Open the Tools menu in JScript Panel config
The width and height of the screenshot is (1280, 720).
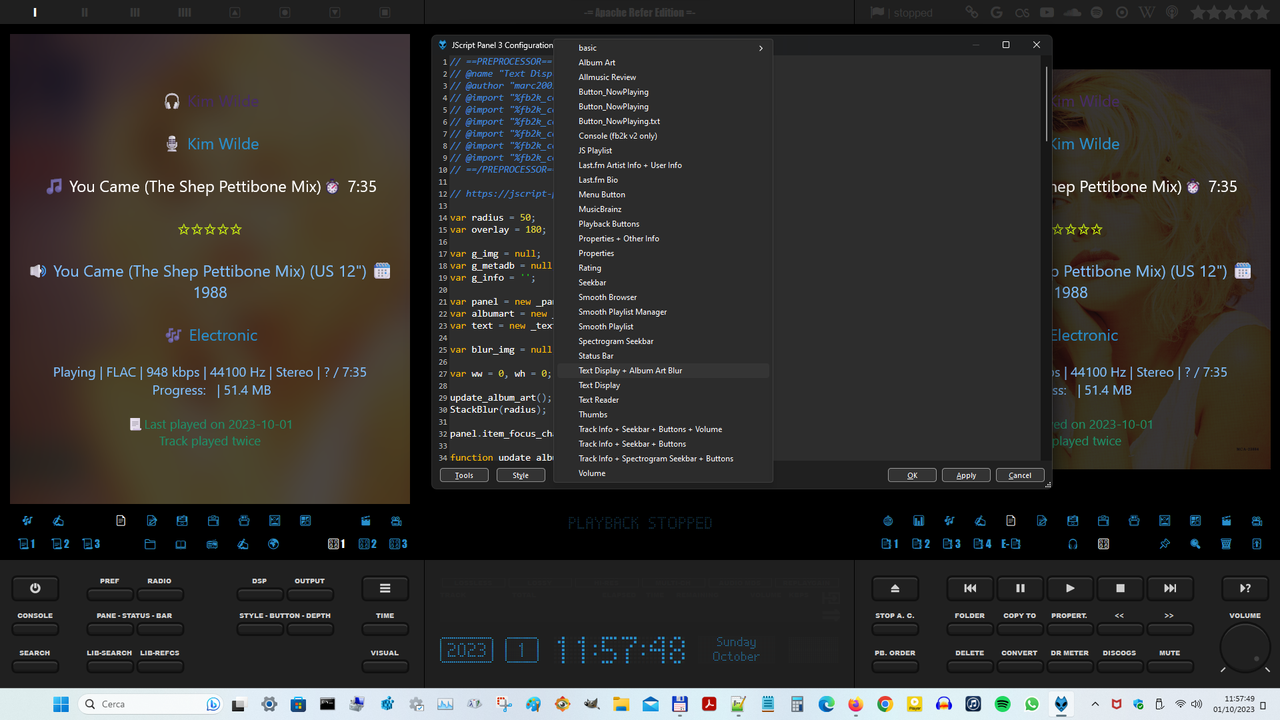pyautogui.click(x=464, y=475)
